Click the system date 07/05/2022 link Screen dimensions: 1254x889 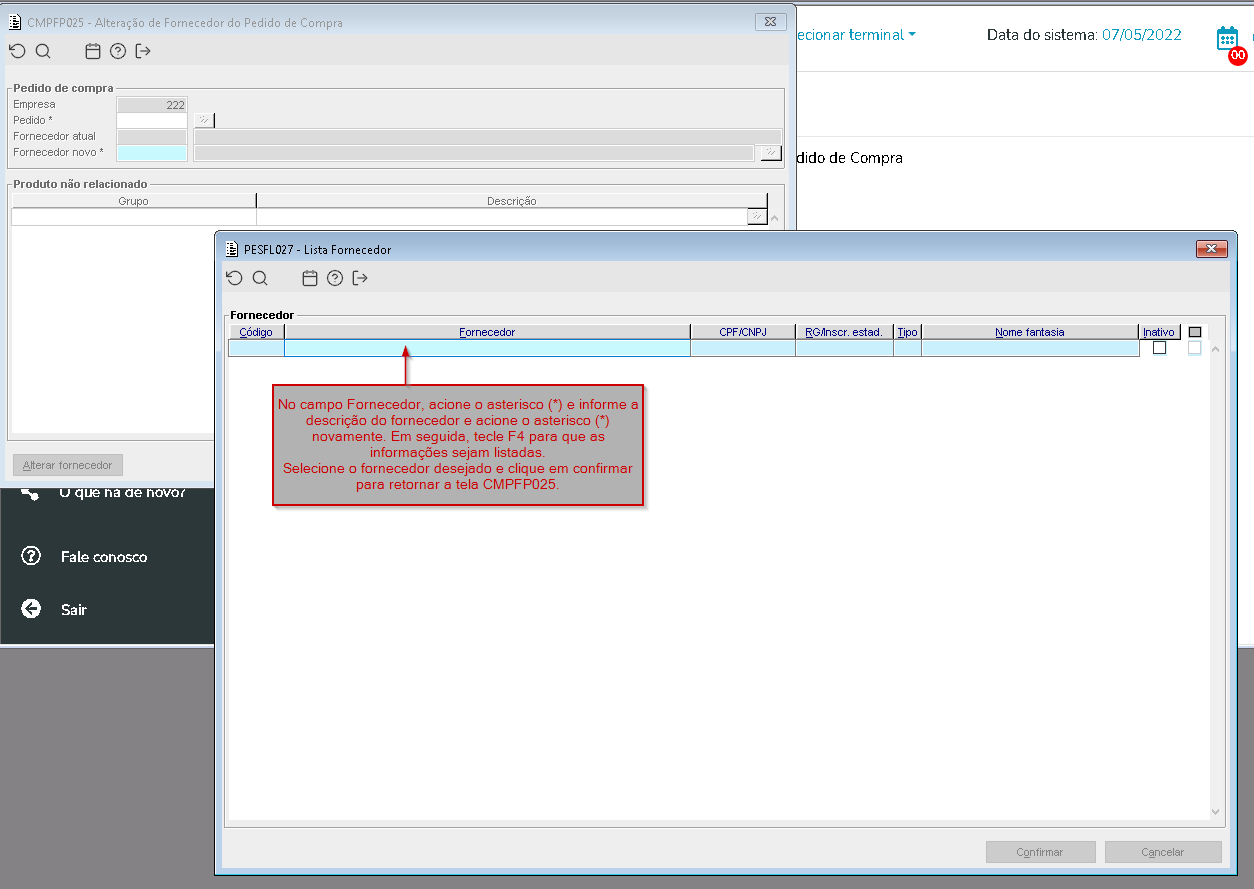coord(1141,35)
